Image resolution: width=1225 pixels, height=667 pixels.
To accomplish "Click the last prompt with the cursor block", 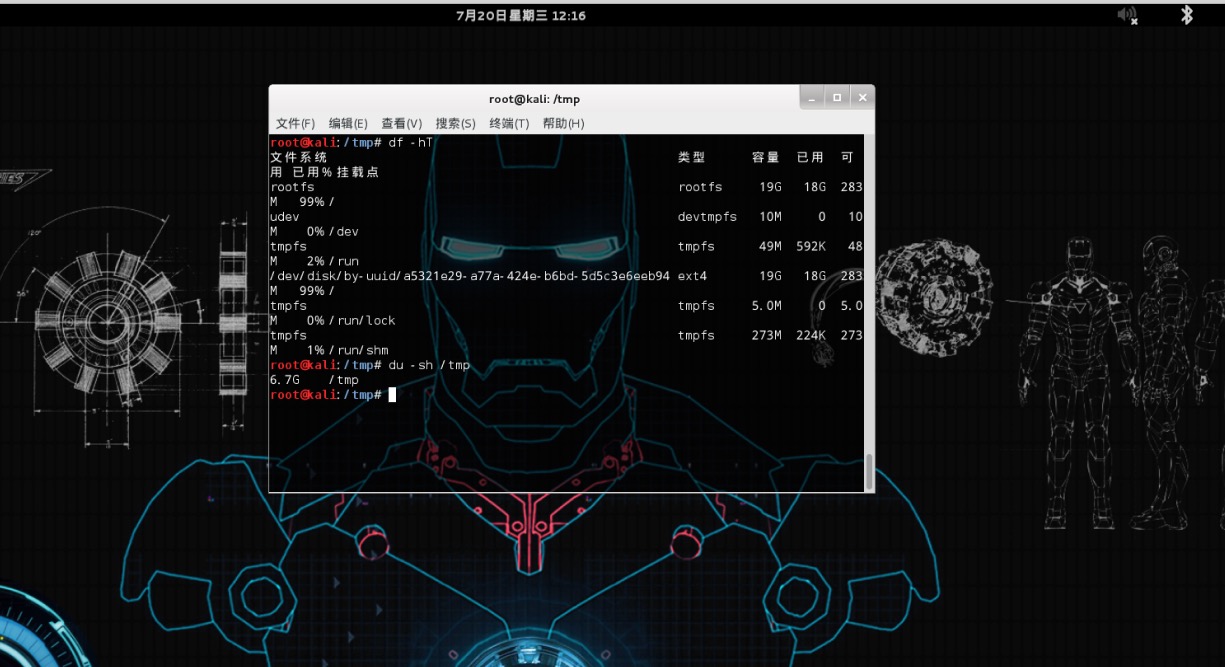I will tap(333, 395).
